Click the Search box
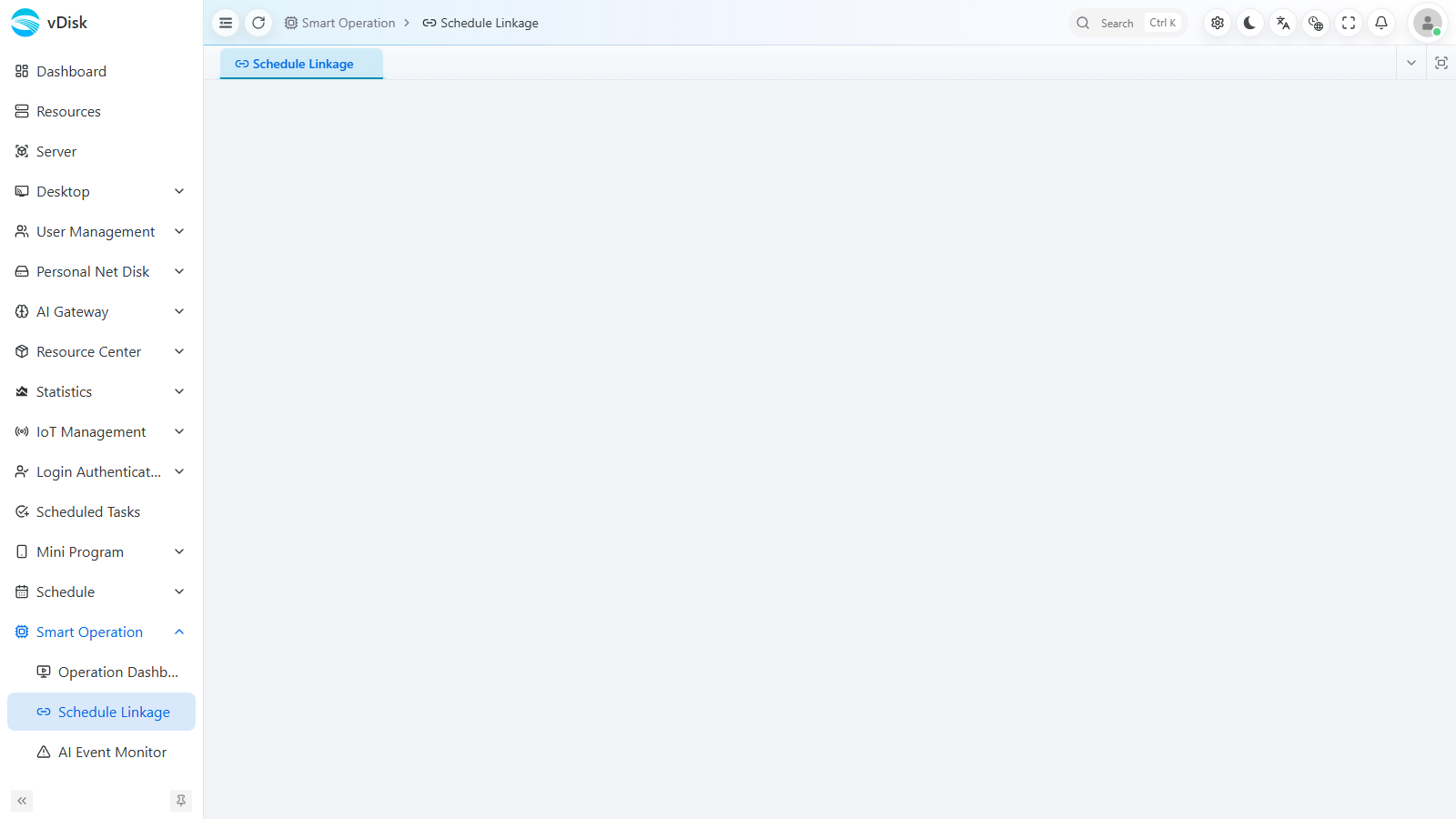The width and height of the screenshot is (1456, 819). 1128,23
